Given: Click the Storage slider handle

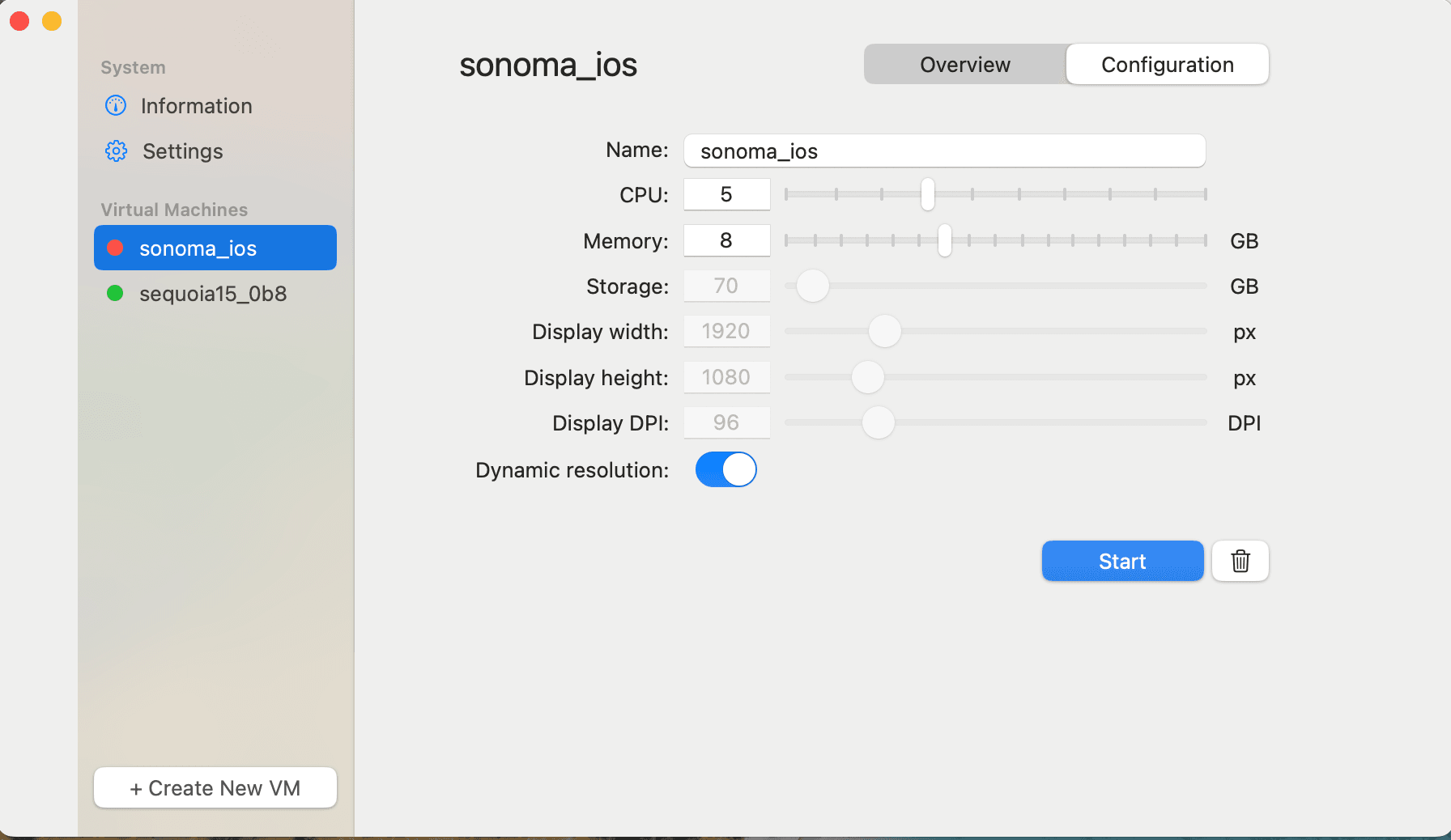Looking at the screenshot, I should click(x=812, y=286).
